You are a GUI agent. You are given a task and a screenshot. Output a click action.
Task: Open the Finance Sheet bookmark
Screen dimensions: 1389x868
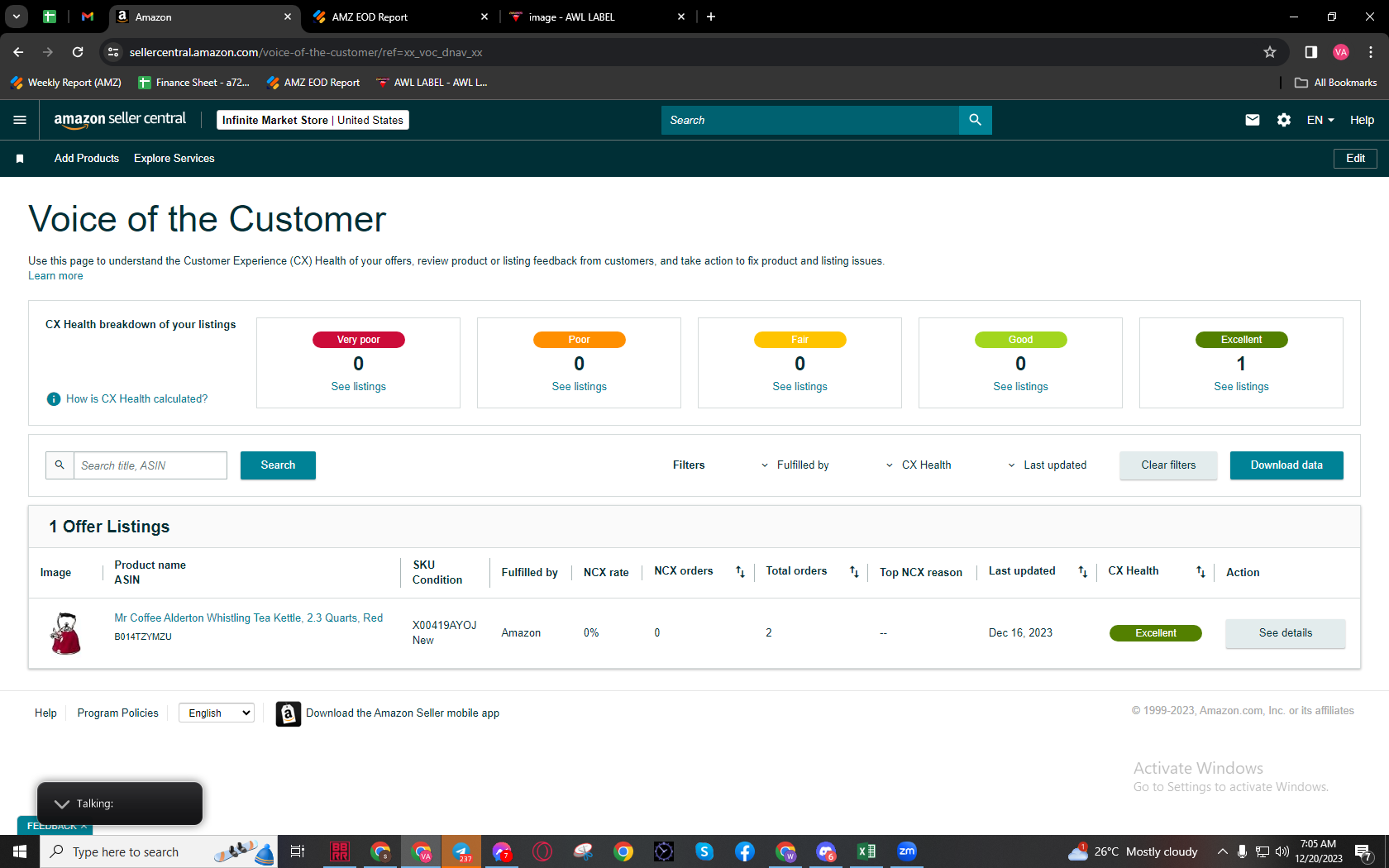pyautogui.click(x=193, y=83)
